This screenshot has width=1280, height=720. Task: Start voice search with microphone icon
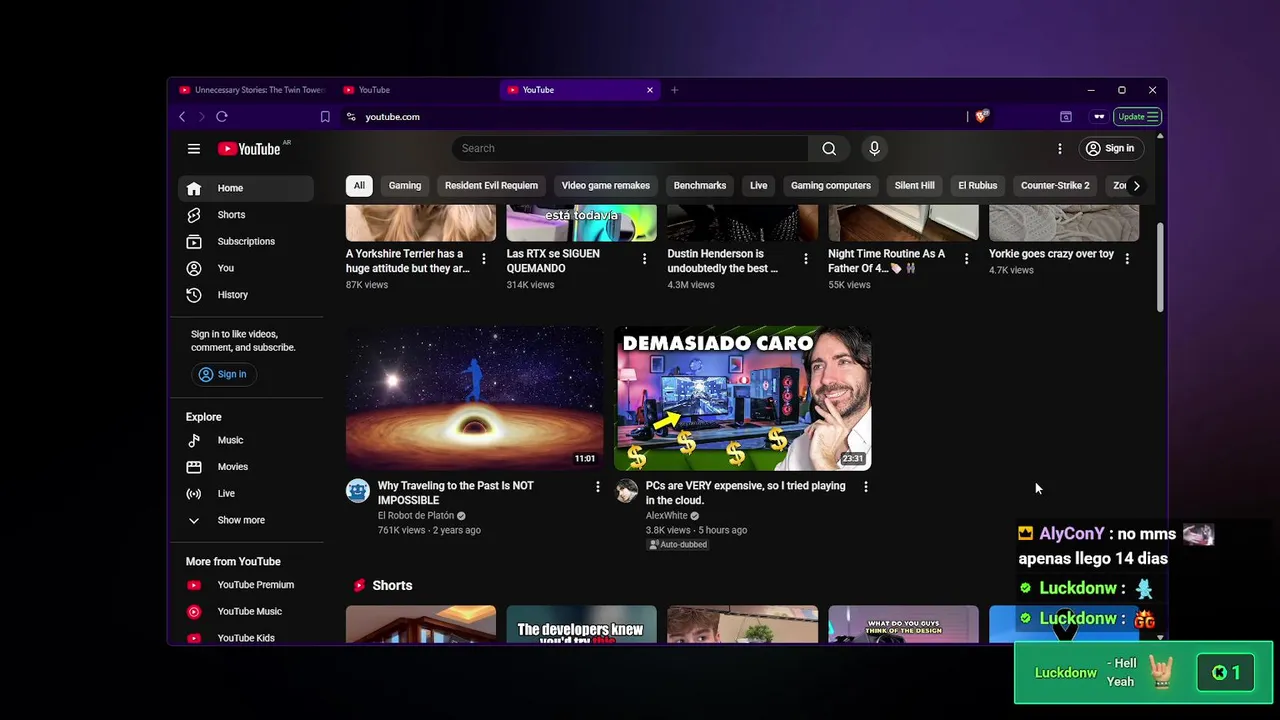click(874, 149)
